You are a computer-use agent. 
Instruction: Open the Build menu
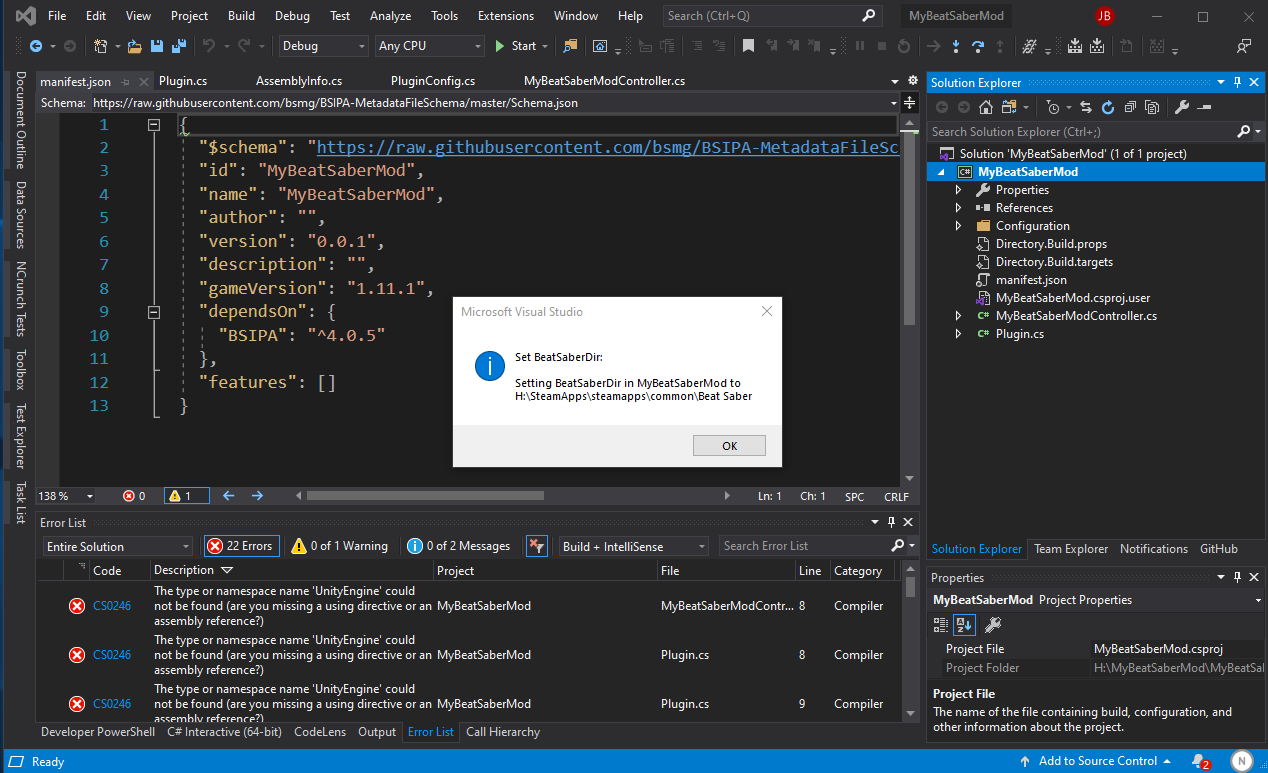coord(241,16)
